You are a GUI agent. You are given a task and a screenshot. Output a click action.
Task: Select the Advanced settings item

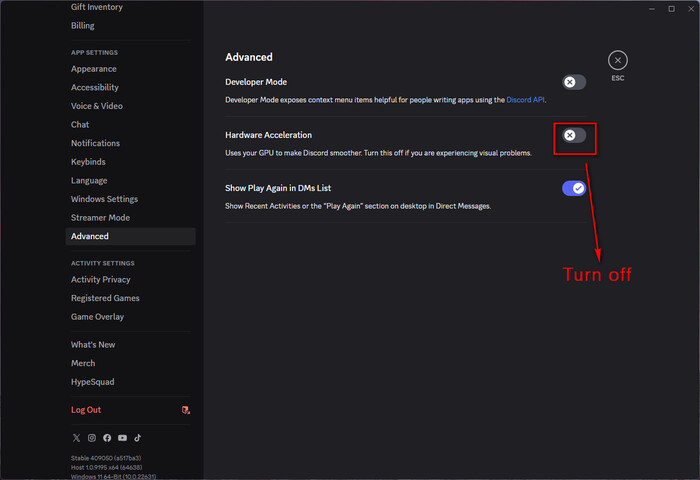coord(130,236)
